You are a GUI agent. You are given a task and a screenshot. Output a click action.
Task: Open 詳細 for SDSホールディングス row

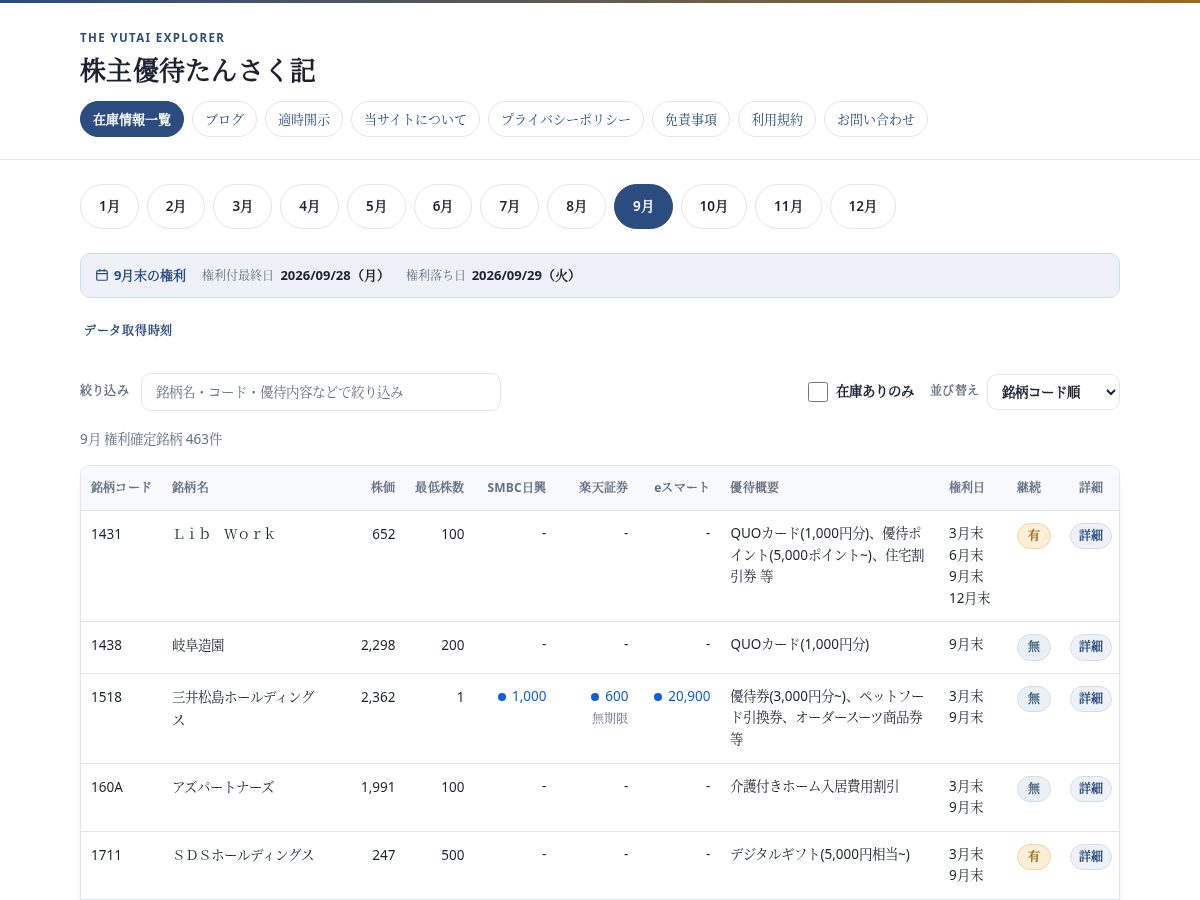click(x=1091, y=857)
